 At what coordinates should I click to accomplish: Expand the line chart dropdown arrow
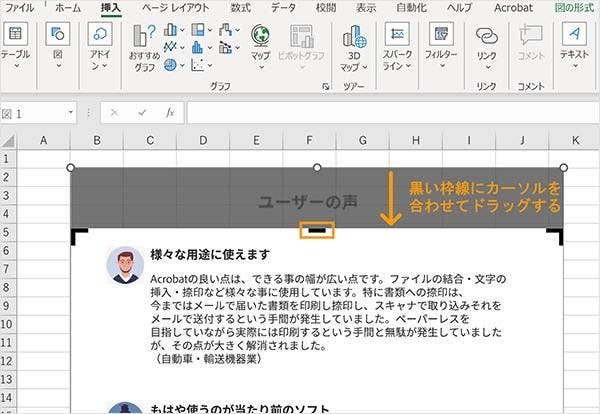coord(183,47)
